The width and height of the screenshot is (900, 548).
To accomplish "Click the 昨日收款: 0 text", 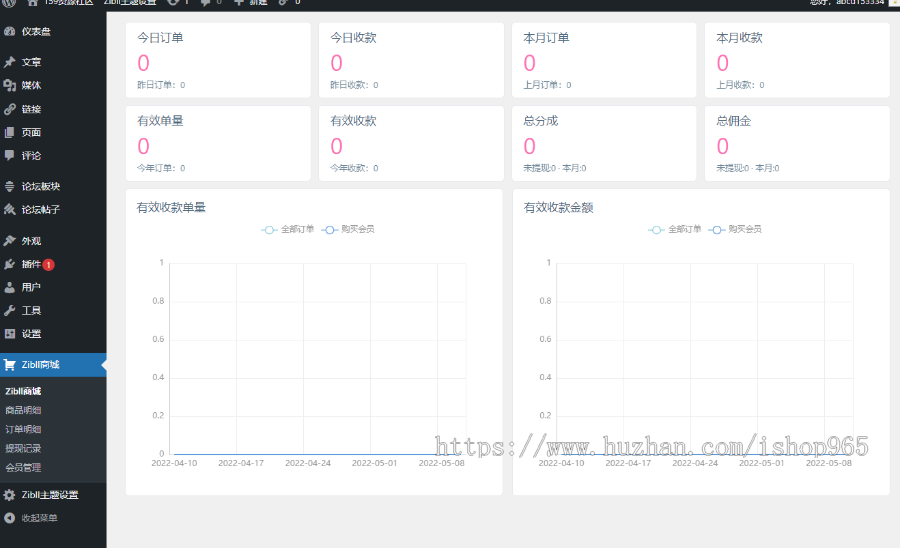I will pos(354,85).
